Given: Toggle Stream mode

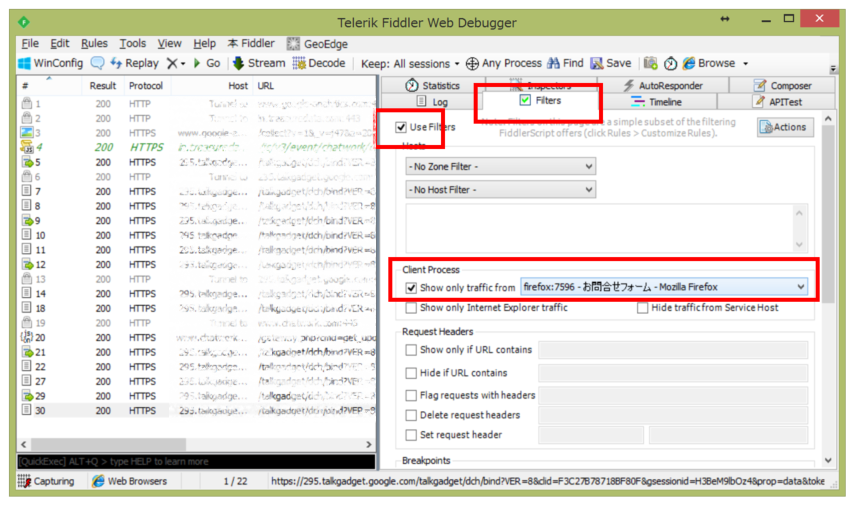Looking at the screenshot, I should click(x=259, y=64).
